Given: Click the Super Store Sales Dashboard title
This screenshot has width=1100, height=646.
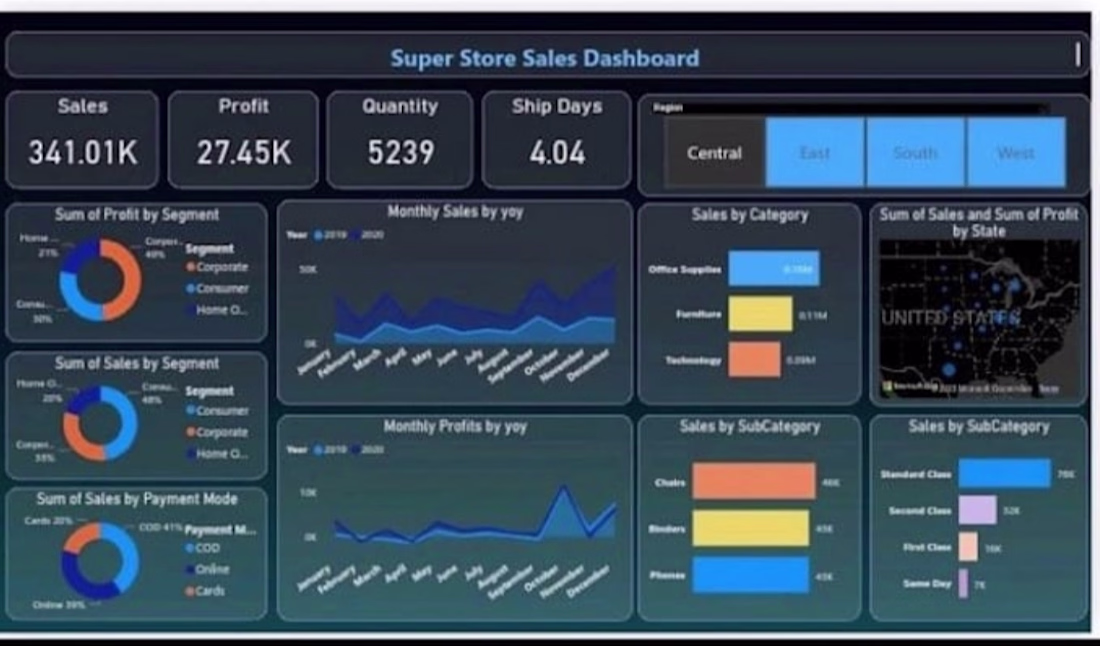Looking at the screenshot, I should tap(544, 58).
